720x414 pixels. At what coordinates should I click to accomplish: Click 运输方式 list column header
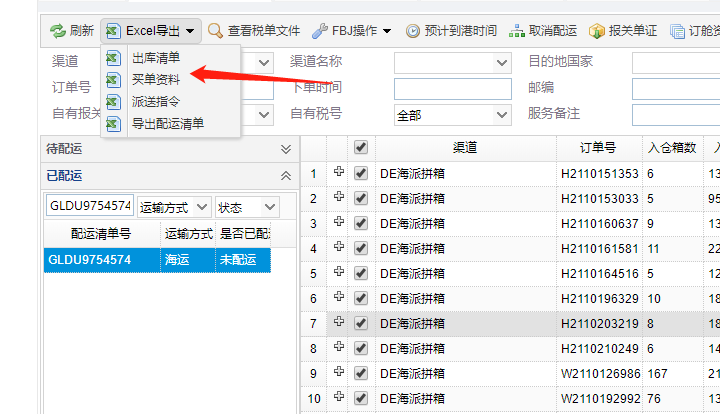pyautogui.click(x=188, y=234)
